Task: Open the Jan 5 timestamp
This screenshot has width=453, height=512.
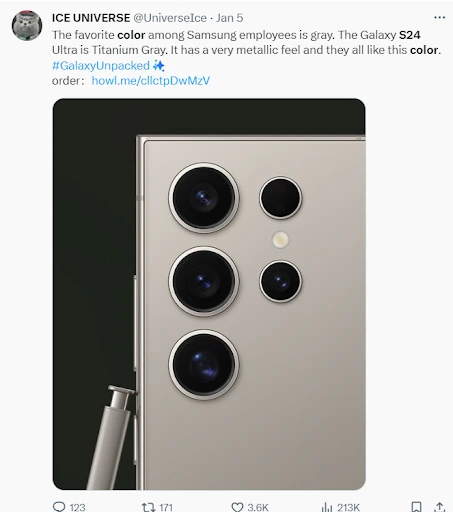Action: (x=230, y=18)
